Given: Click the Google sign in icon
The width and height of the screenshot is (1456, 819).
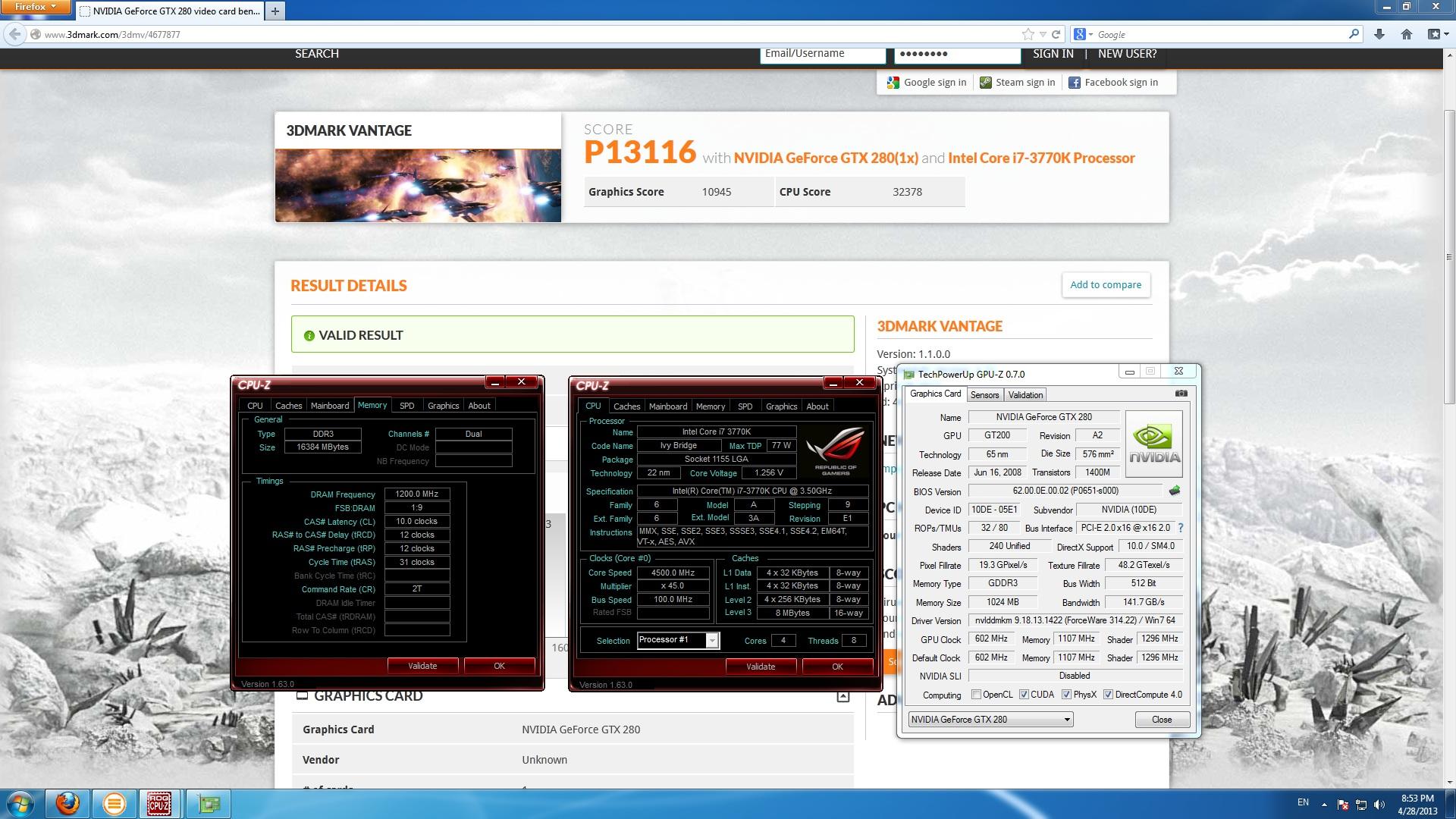Looking at the screenshot, I should [893, 83].
